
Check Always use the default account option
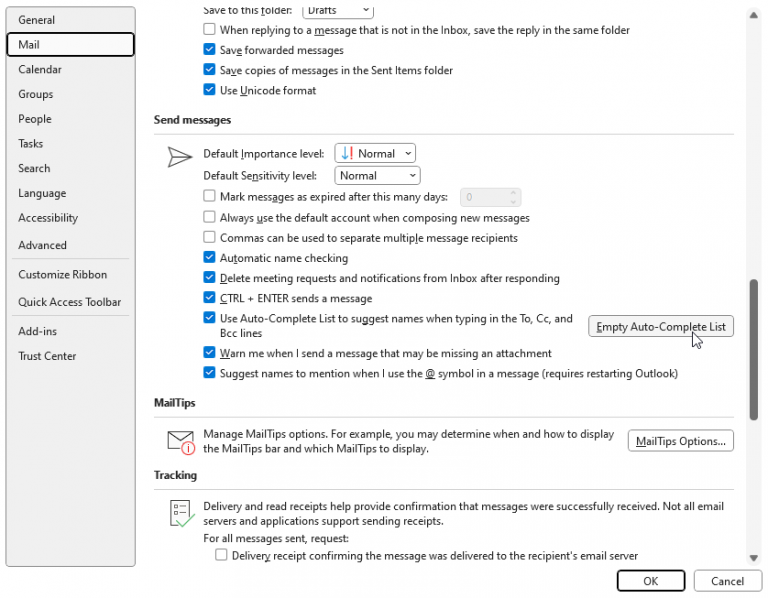click(209, 216)
